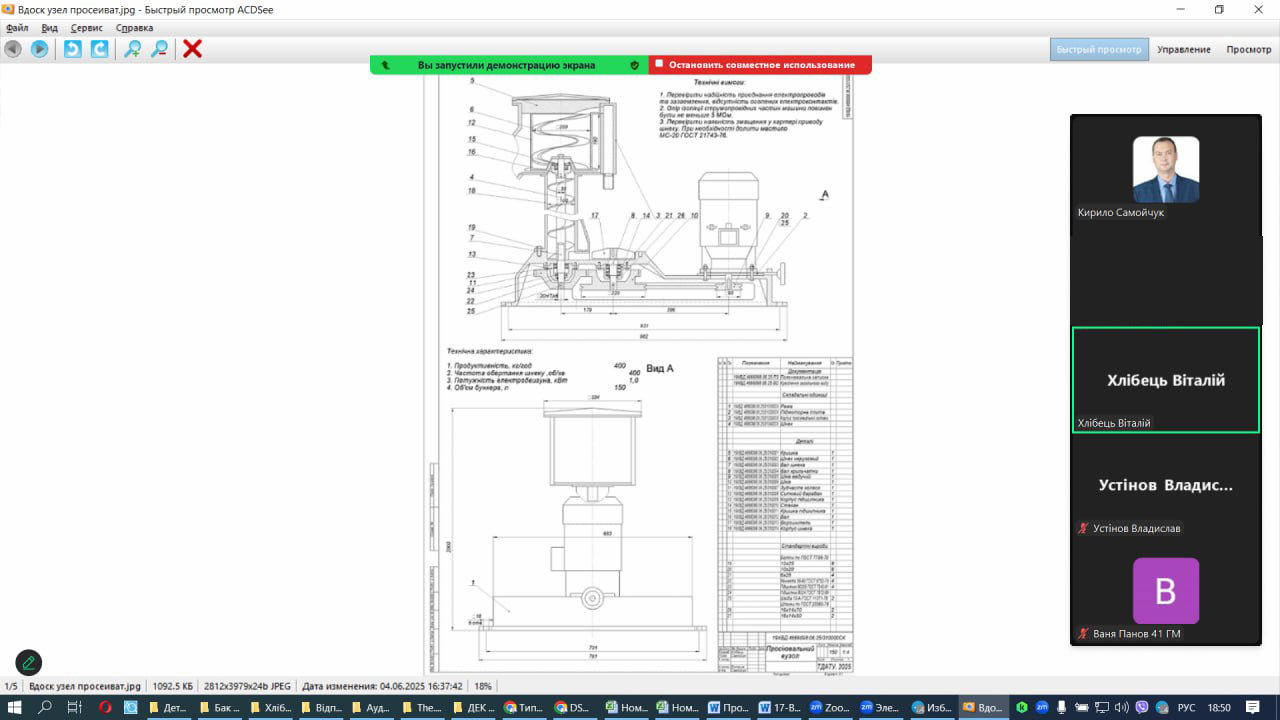Click the РУС language indicator in the tray
1280x720 pixels.
(x=1184, y=707)
